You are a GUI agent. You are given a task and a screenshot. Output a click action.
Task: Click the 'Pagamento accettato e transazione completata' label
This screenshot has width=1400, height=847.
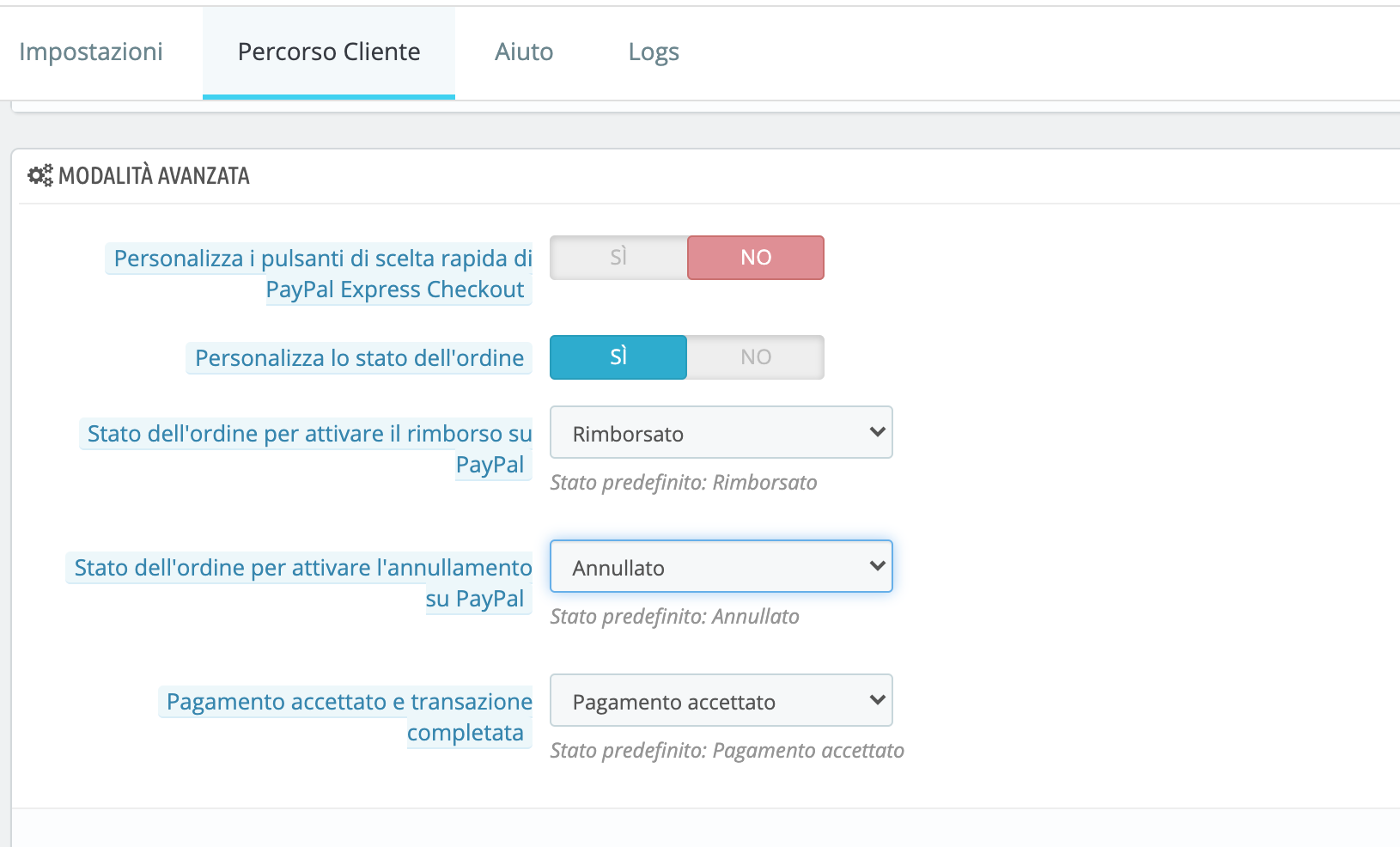349,703
